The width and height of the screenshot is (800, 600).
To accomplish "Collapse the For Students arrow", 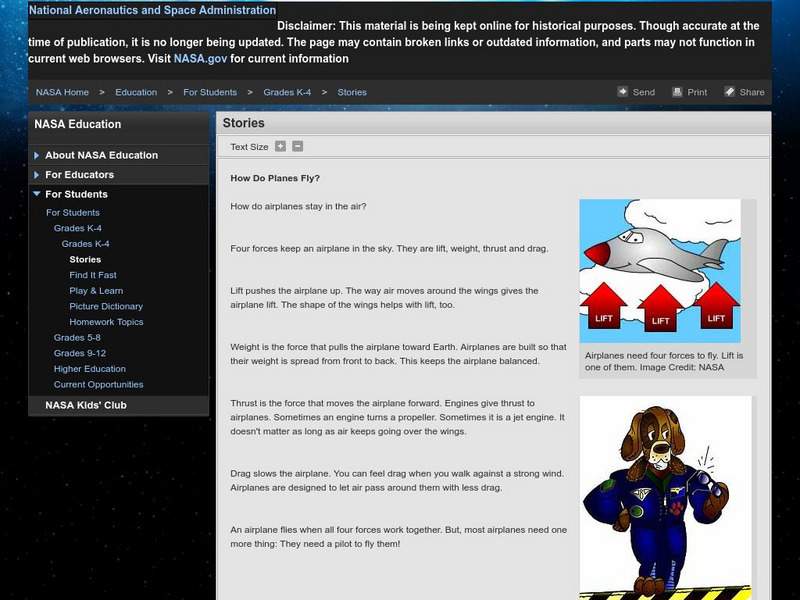I will tap(37, 194).
